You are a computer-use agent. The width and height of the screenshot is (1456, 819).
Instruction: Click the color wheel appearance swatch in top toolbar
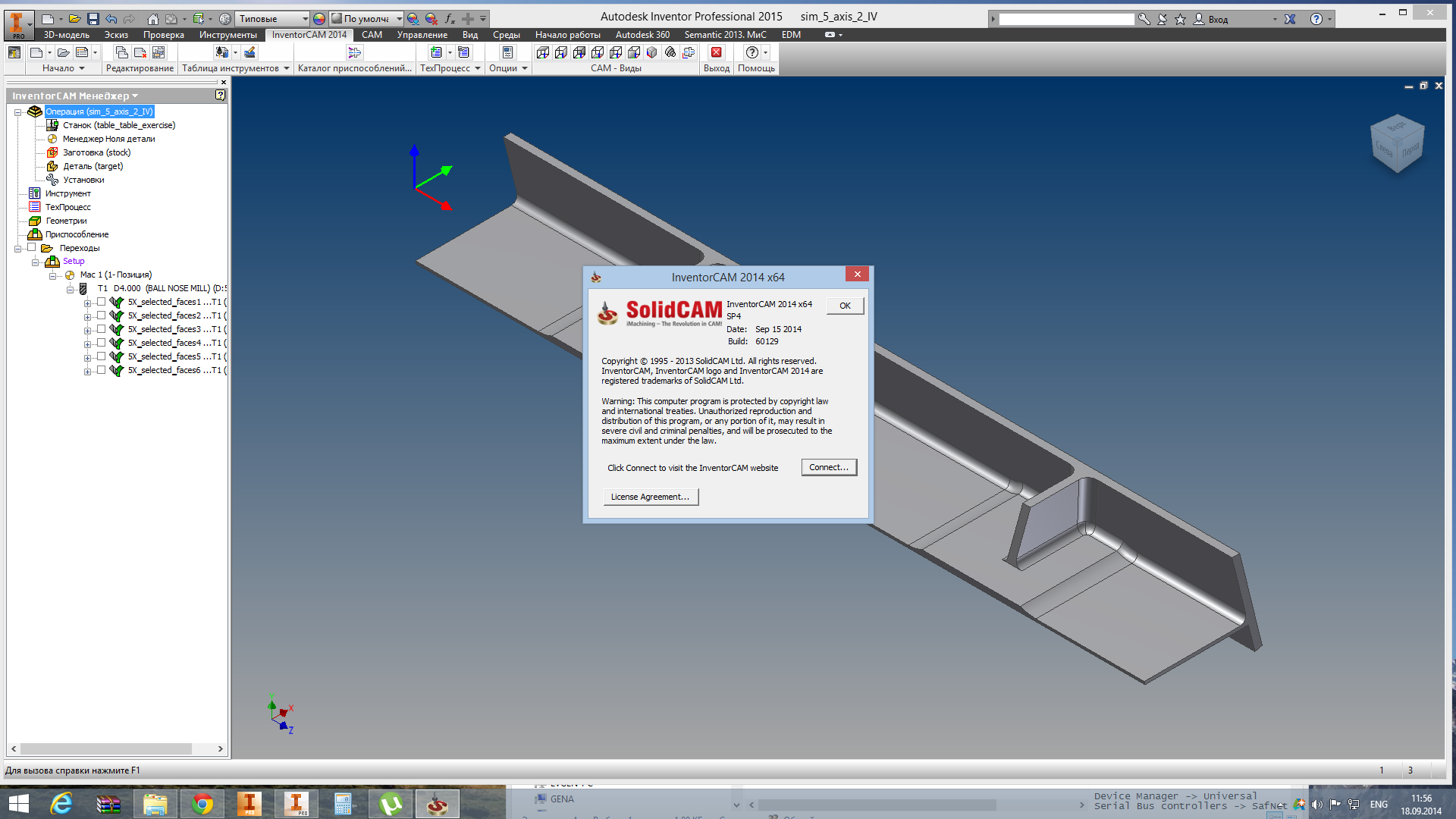click(319, 19)
